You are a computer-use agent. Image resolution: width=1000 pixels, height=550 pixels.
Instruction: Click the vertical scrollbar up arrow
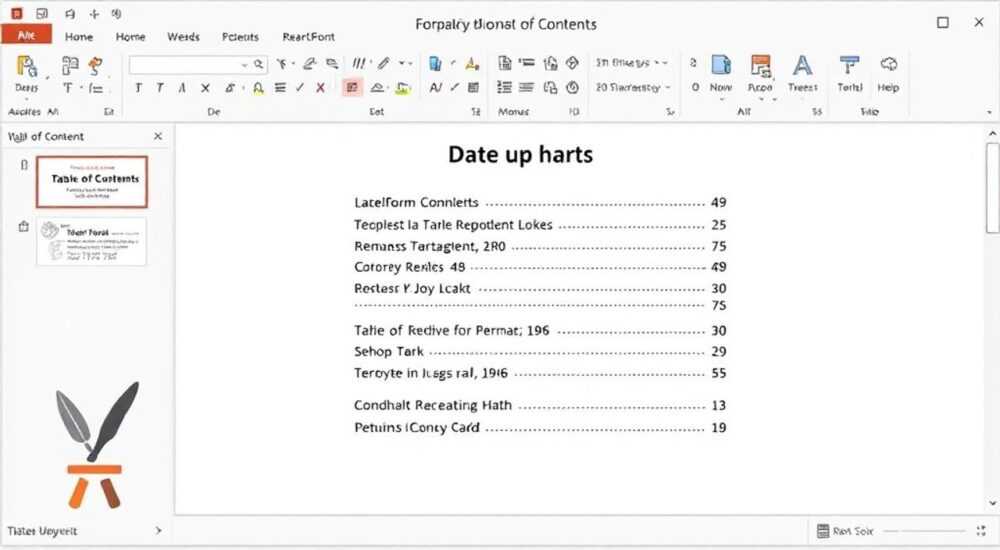pos(992,134)
